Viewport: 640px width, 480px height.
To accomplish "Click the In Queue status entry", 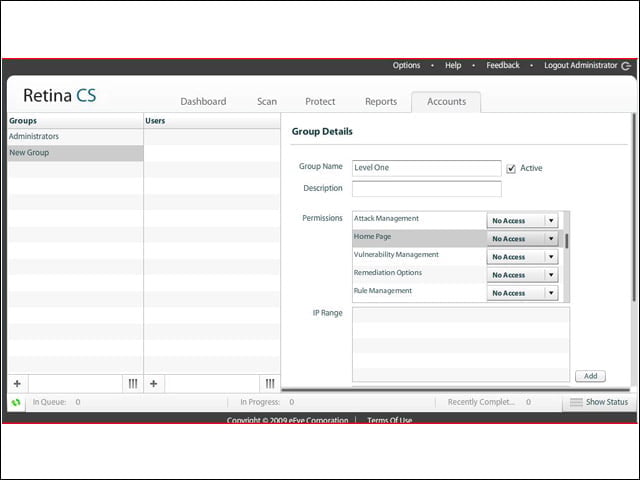I will (56, 402).
